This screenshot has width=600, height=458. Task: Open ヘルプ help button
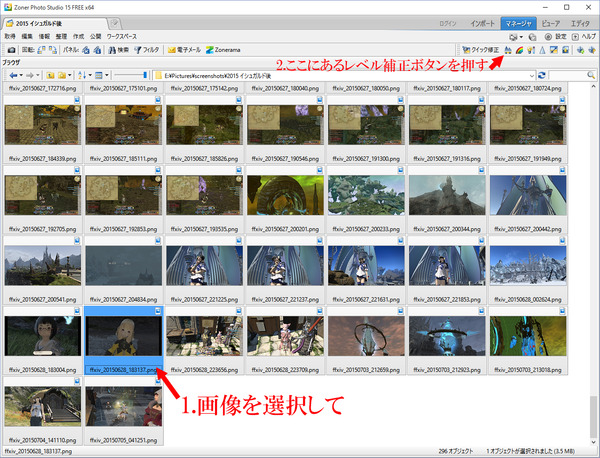pyautogui.click(x=584, y=37)
